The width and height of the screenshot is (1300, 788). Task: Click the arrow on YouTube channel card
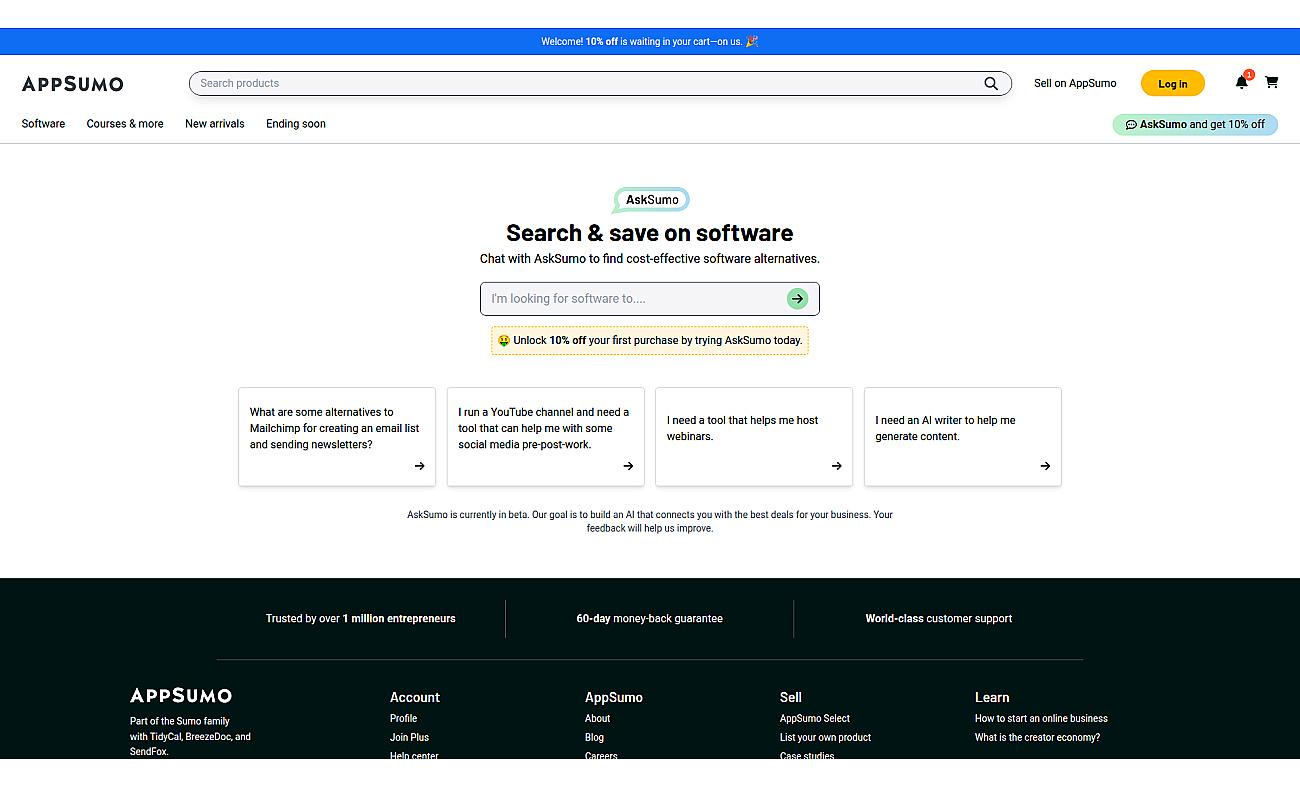628,466
